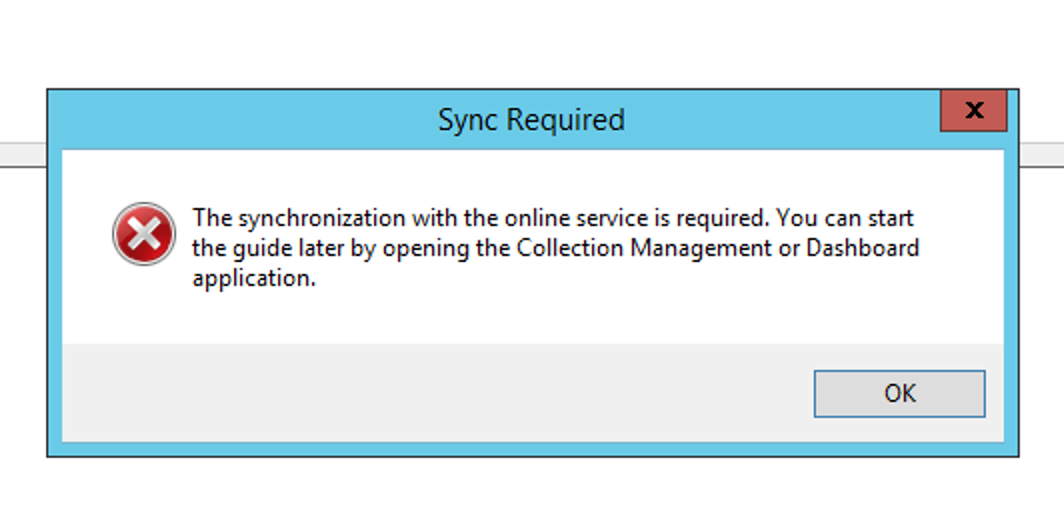
Task: Click the gray footer area left of OK
Action: 430,393
